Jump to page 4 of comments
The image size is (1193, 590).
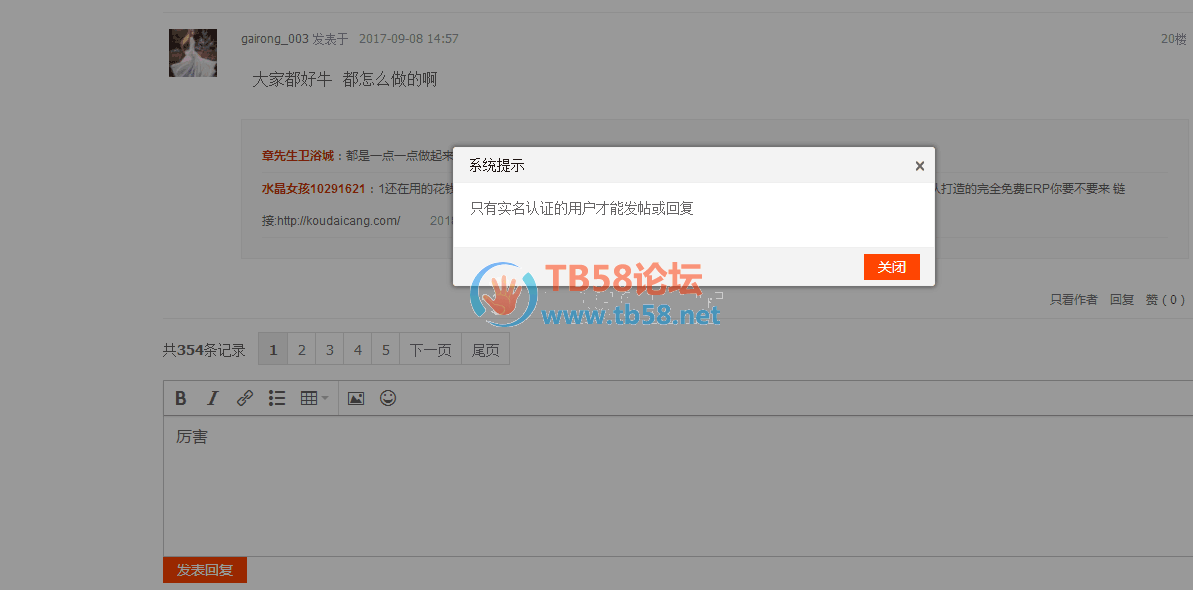click(358, 350)
